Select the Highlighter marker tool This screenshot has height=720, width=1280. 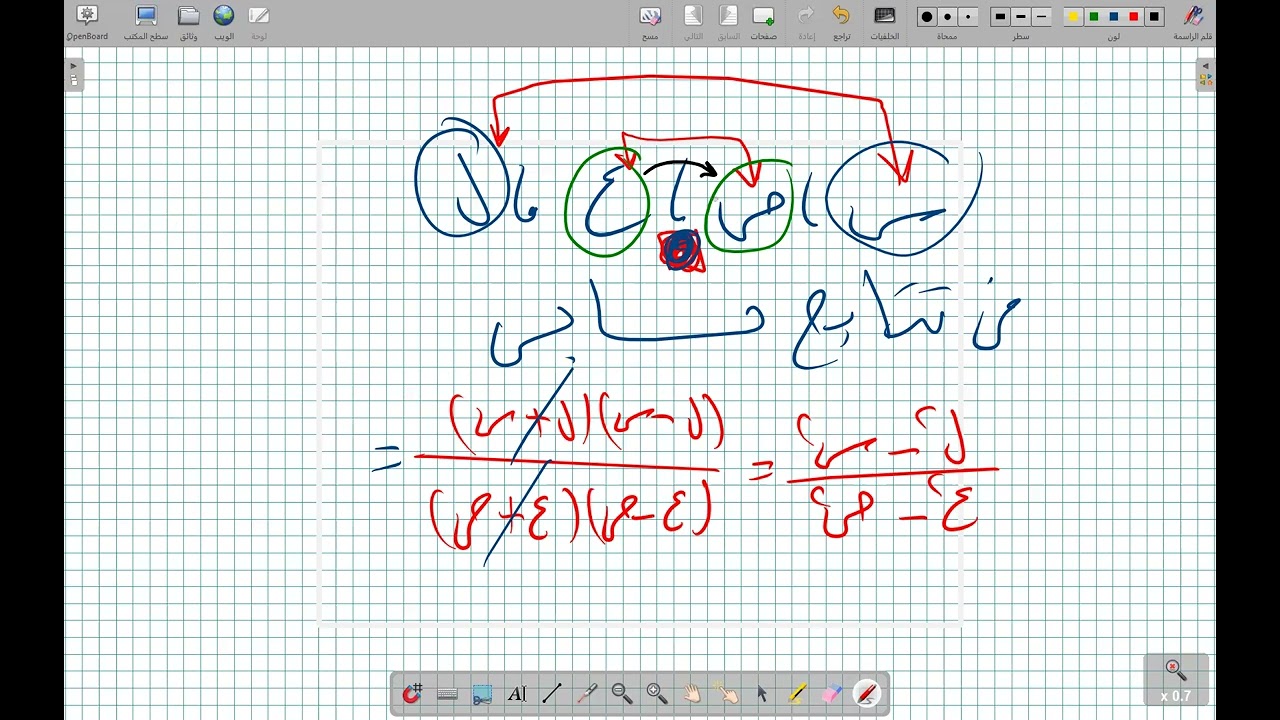tap(797, 693)
